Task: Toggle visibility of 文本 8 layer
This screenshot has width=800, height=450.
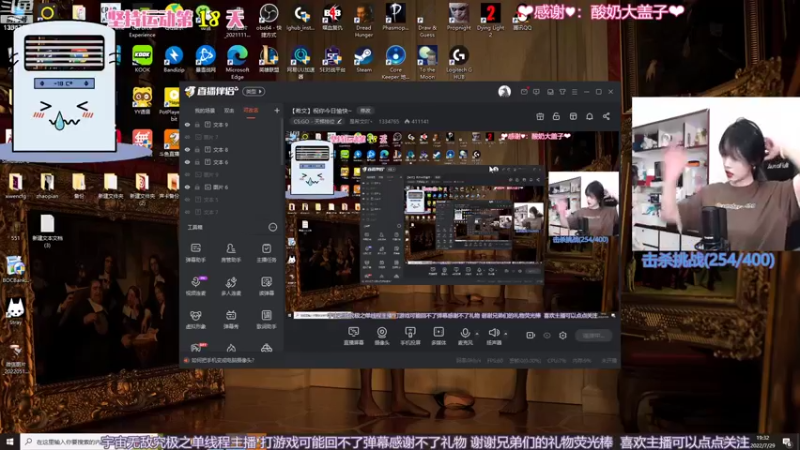Action: point(187,149)
